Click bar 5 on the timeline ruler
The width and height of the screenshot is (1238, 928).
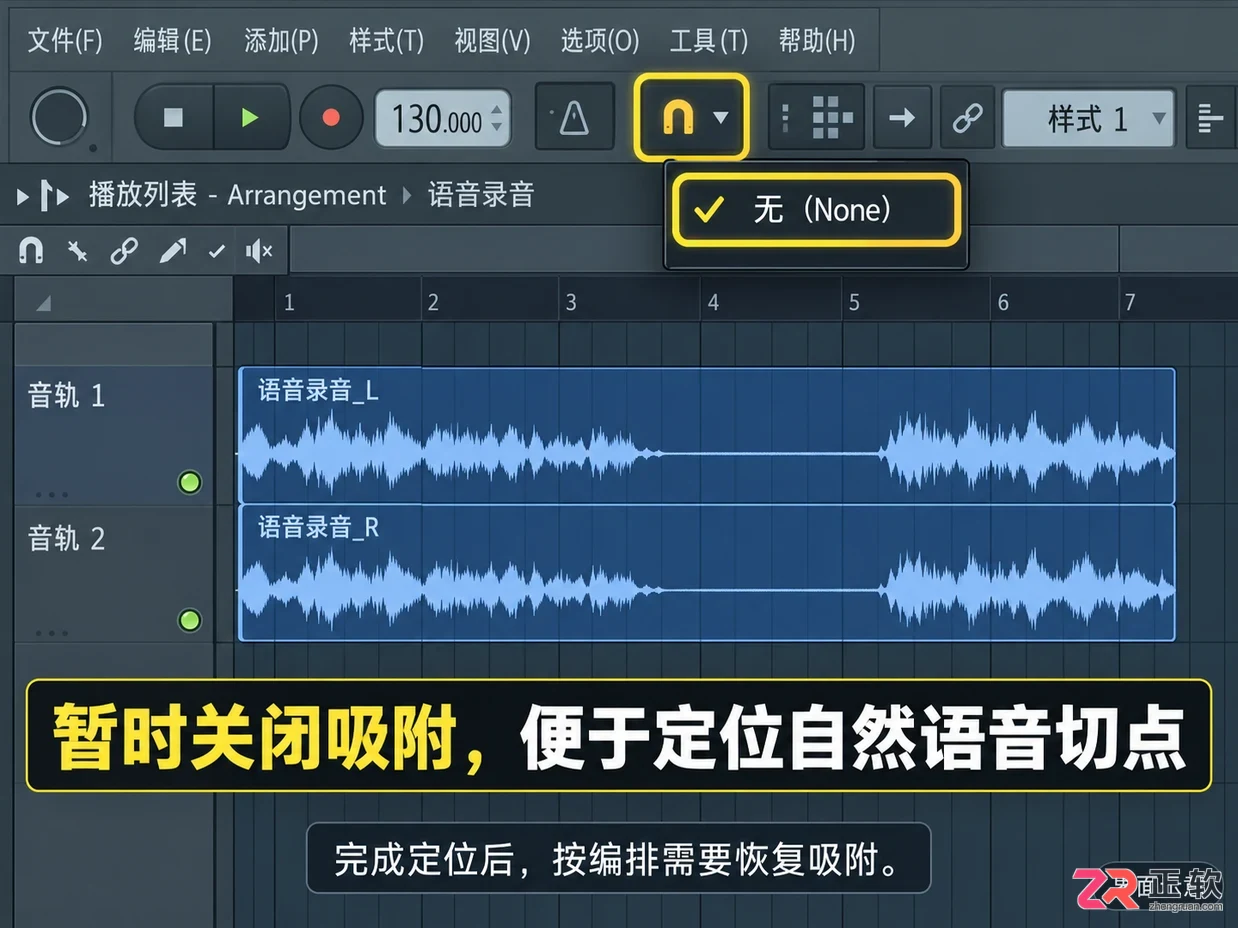[x=854, y=302]
